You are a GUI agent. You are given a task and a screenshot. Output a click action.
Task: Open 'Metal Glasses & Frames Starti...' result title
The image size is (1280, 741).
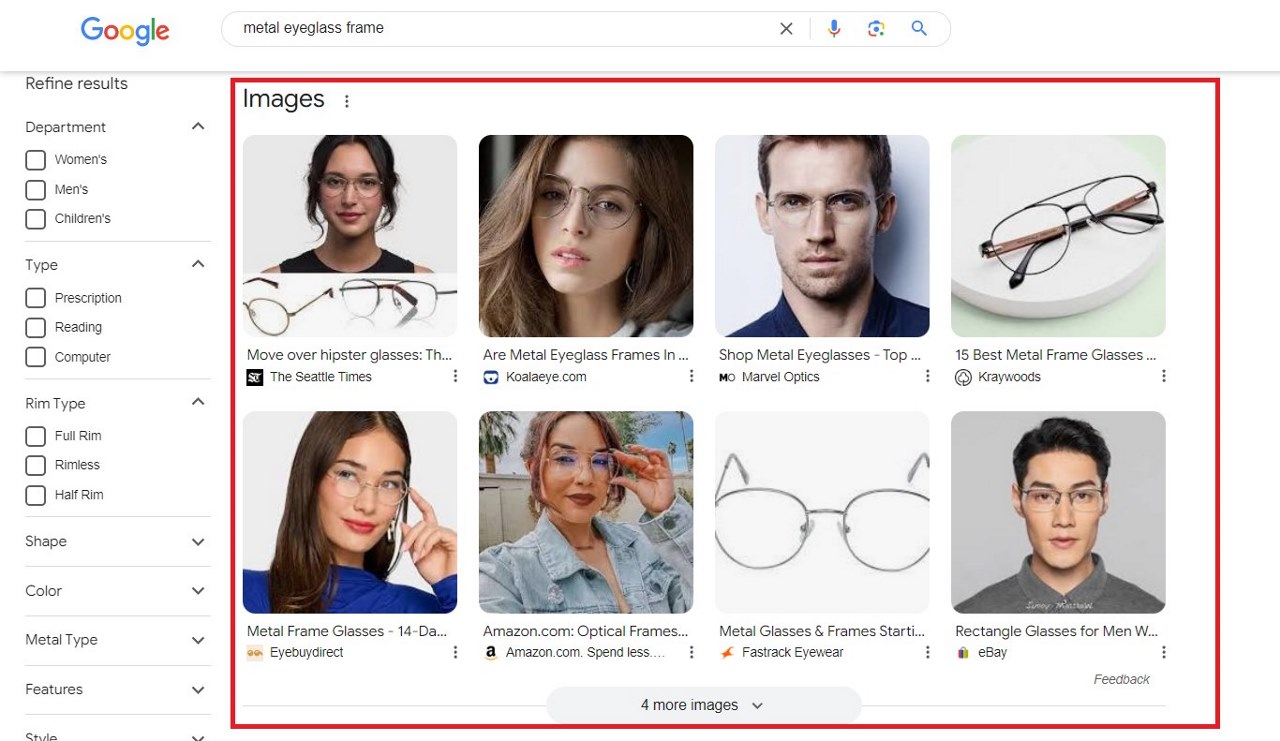822,631
